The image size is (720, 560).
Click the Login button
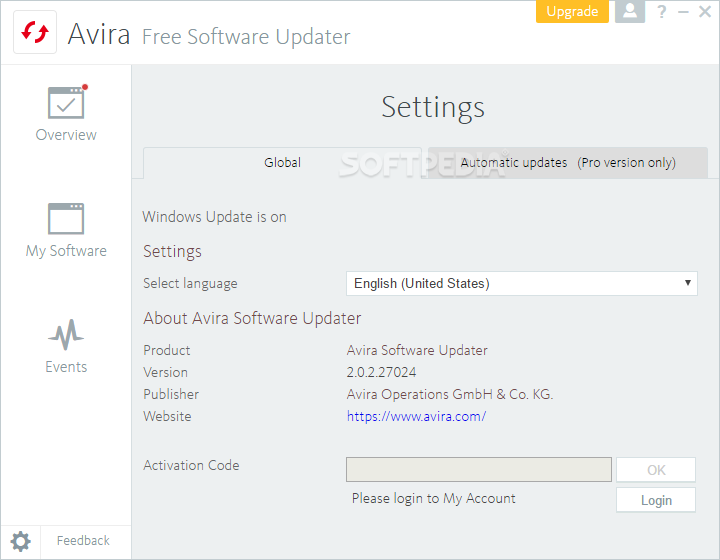point(656,500)
